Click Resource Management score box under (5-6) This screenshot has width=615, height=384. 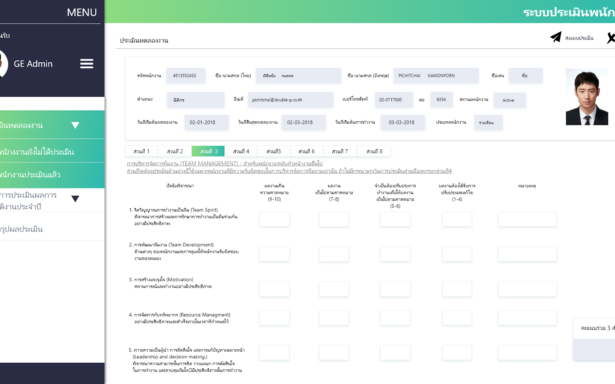point(395,318)
